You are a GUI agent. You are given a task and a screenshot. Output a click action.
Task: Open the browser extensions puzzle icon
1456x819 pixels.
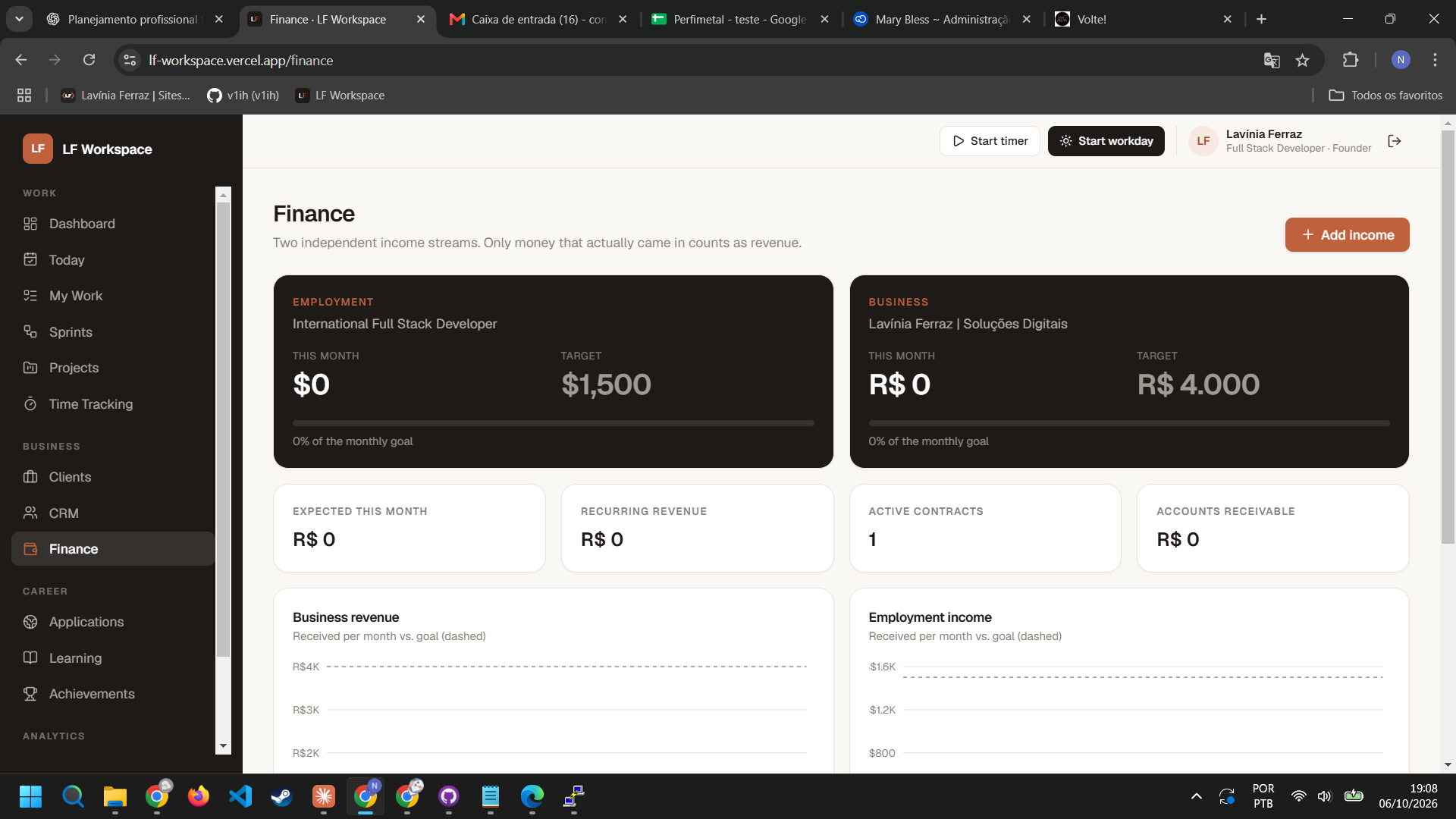tap(1351, 60)
